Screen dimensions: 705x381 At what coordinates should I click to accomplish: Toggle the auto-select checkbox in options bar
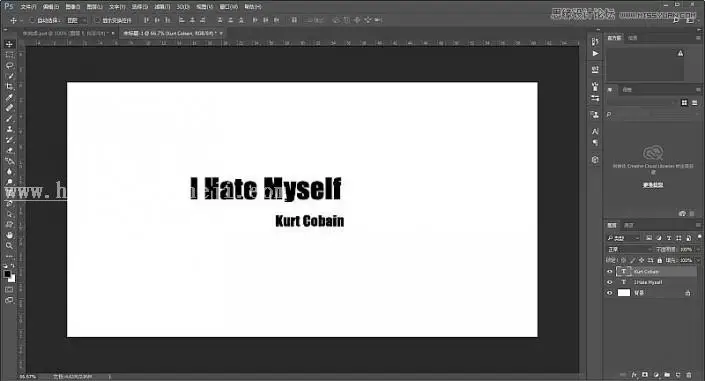(32, 20)
